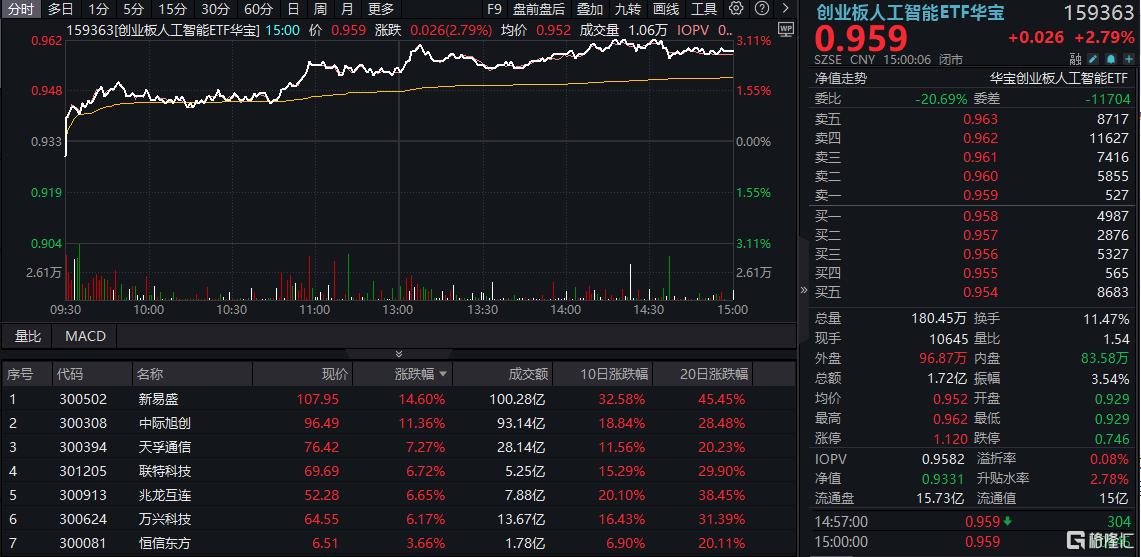Sort by 20日涨跌幅 column header

point(712,374)
